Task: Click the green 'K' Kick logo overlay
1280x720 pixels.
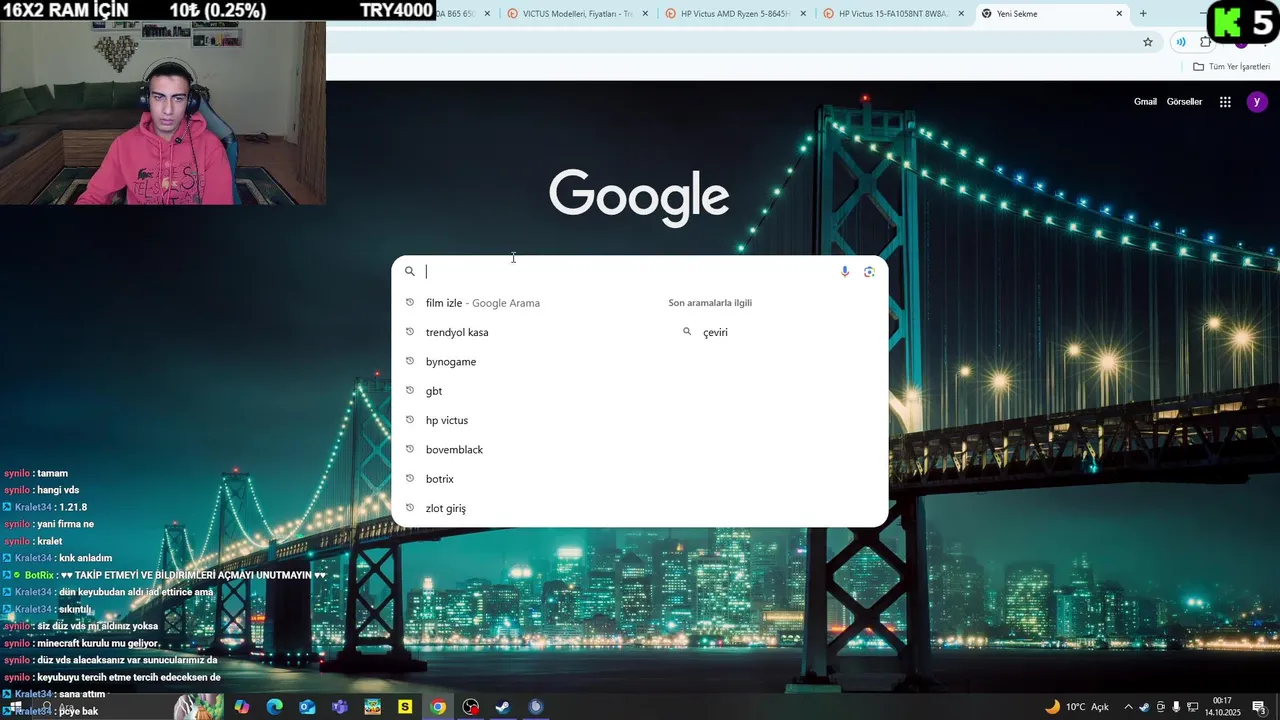Action: click(1226, 21)
